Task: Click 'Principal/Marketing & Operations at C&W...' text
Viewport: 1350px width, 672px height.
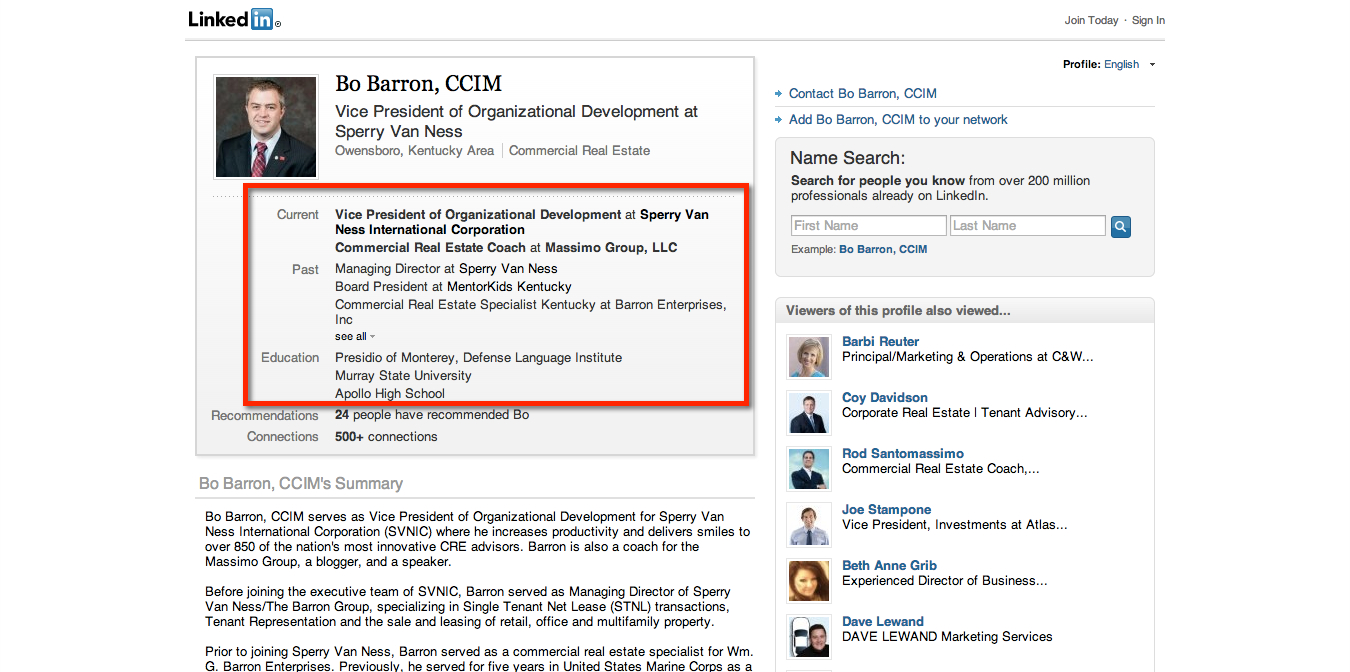Action: pyautogui.click(x=968, y=357)
